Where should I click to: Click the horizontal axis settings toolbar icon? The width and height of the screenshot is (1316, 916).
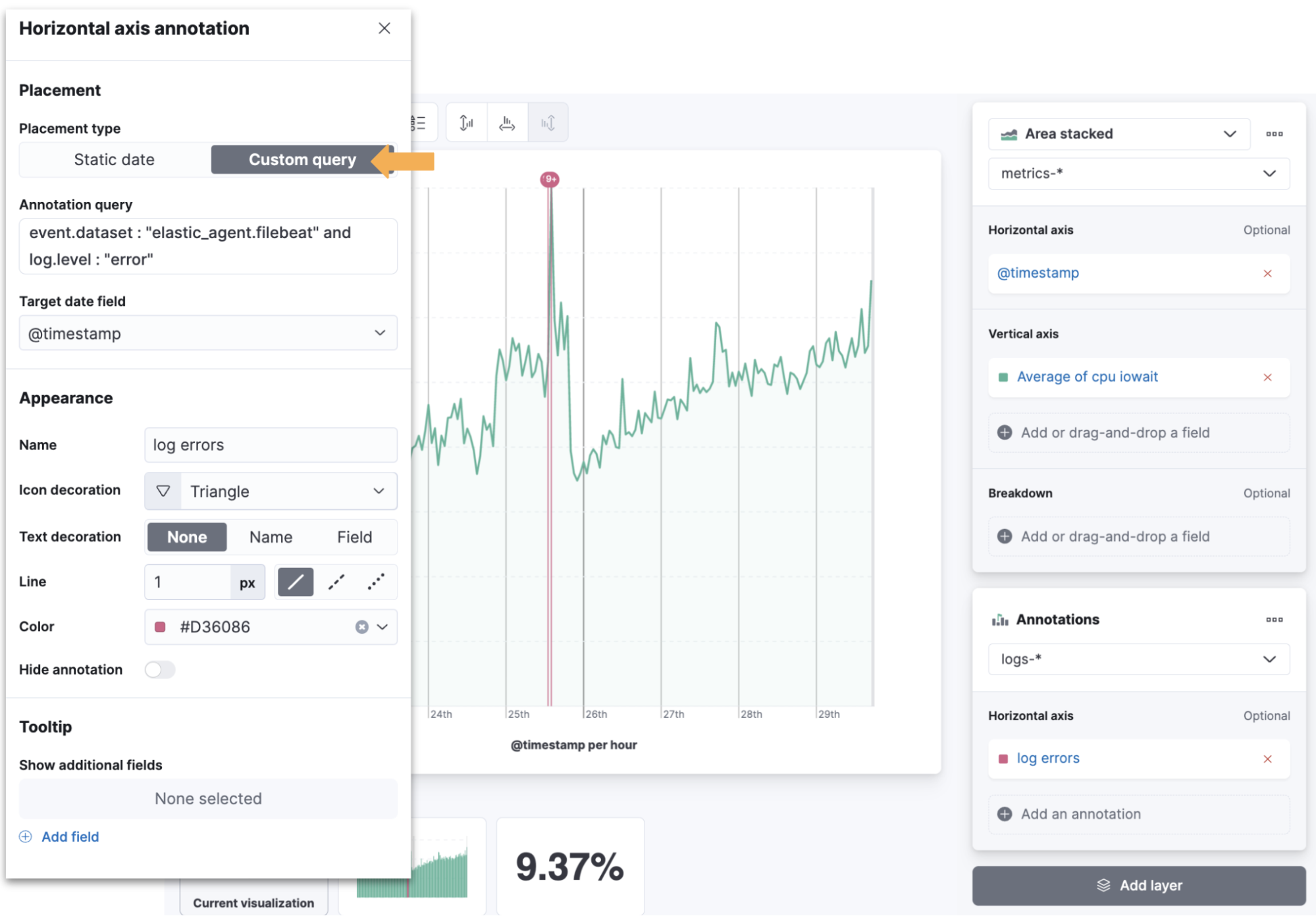pos(506,122)
